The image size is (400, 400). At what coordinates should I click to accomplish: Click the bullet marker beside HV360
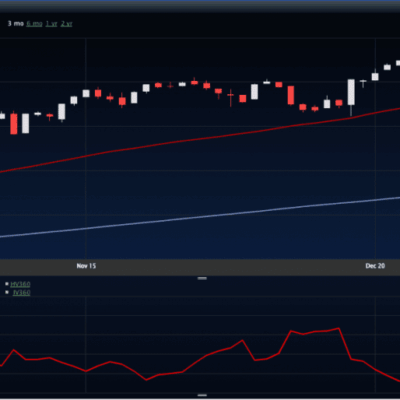pos(7,284)
